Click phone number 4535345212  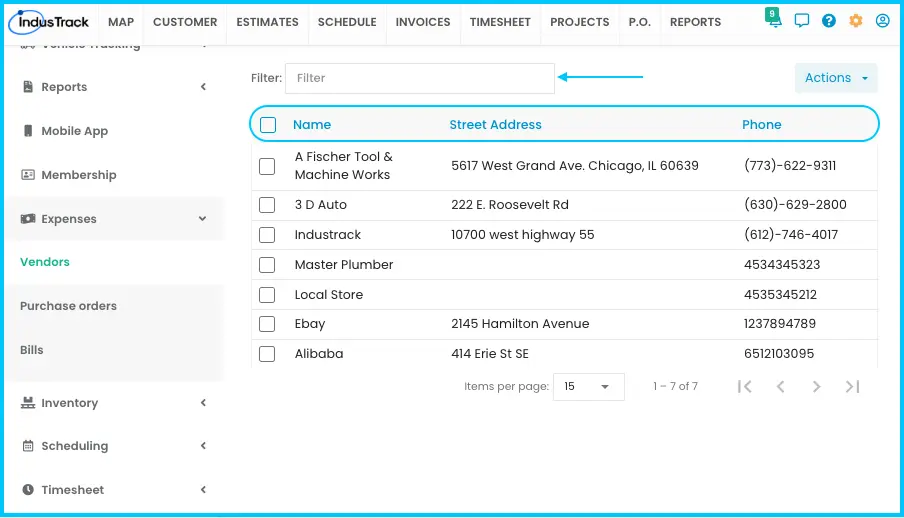tap(780, 295)
